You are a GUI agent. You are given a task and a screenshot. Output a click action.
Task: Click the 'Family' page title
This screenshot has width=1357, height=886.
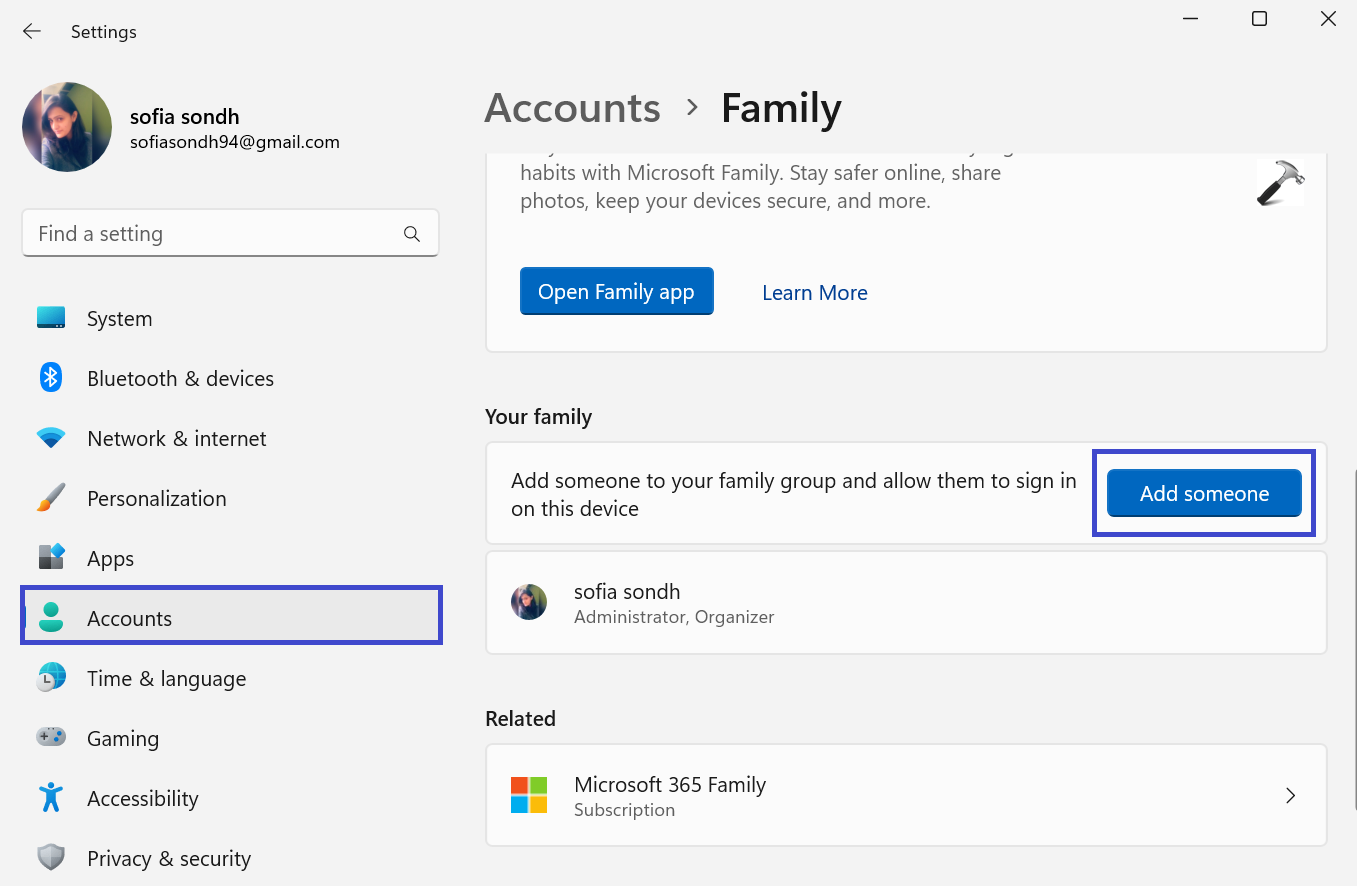(x=781, y=108)
